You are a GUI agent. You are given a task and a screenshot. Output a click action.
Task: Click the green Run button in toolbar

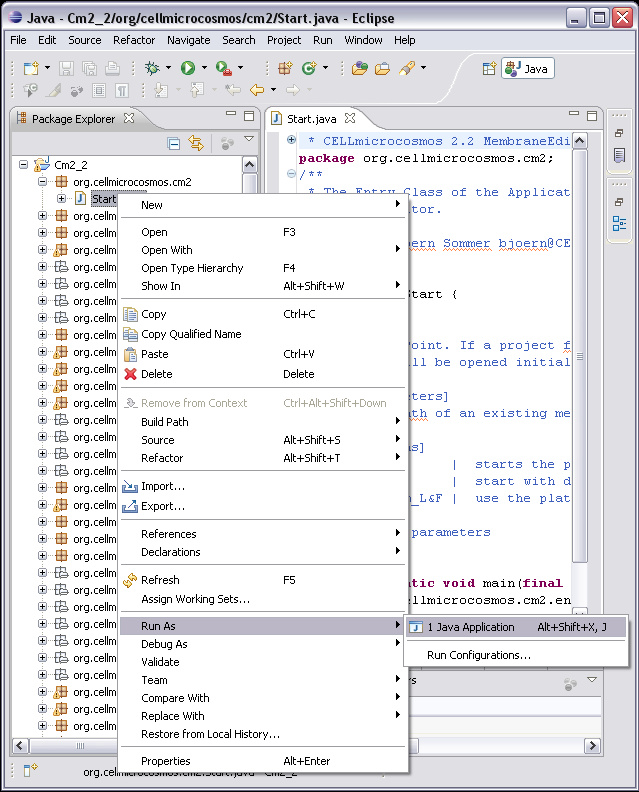[187, 68]
